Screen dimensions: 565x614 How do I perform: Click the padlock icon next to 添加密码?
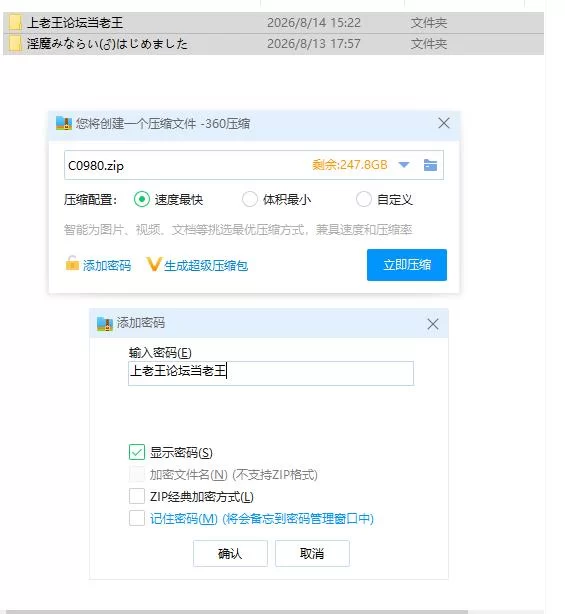[72, 263]
